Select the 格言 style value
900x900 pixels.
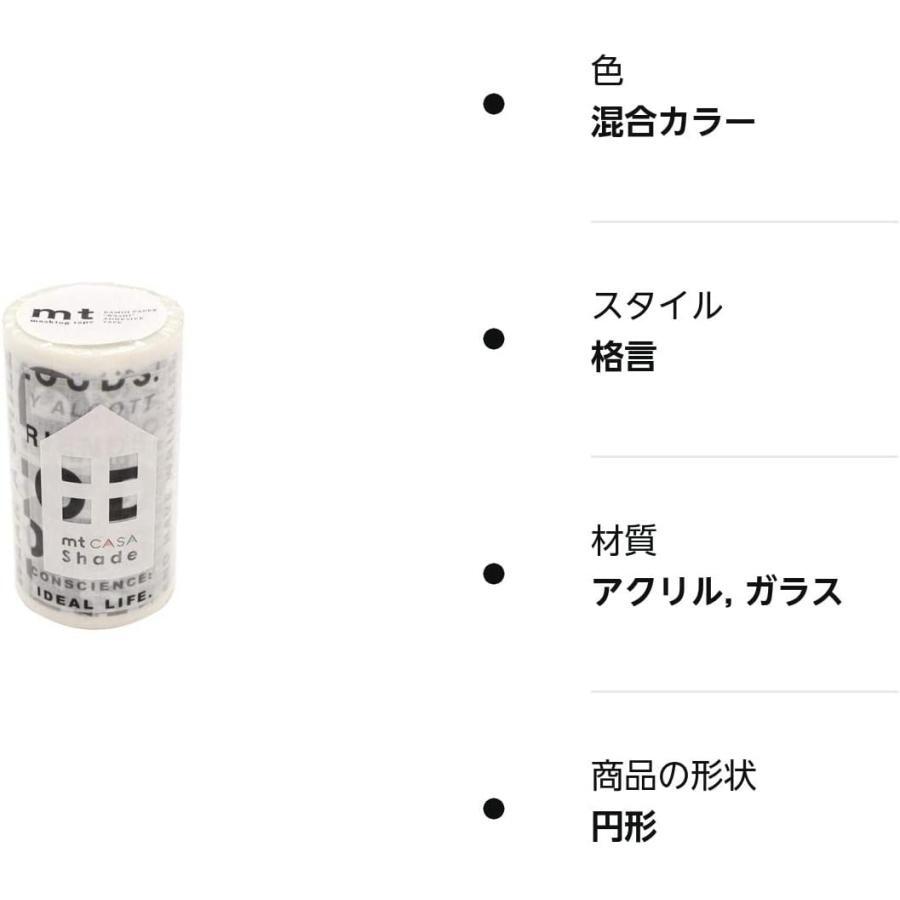point(623,356)
